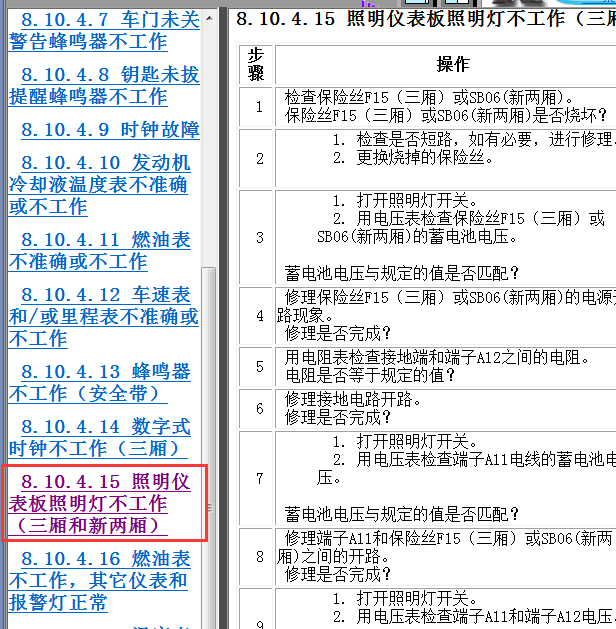Click the sidebar scroll-up arrow
Image resolution: width=616 pixels, height=629 pixels.
(209, 18)
